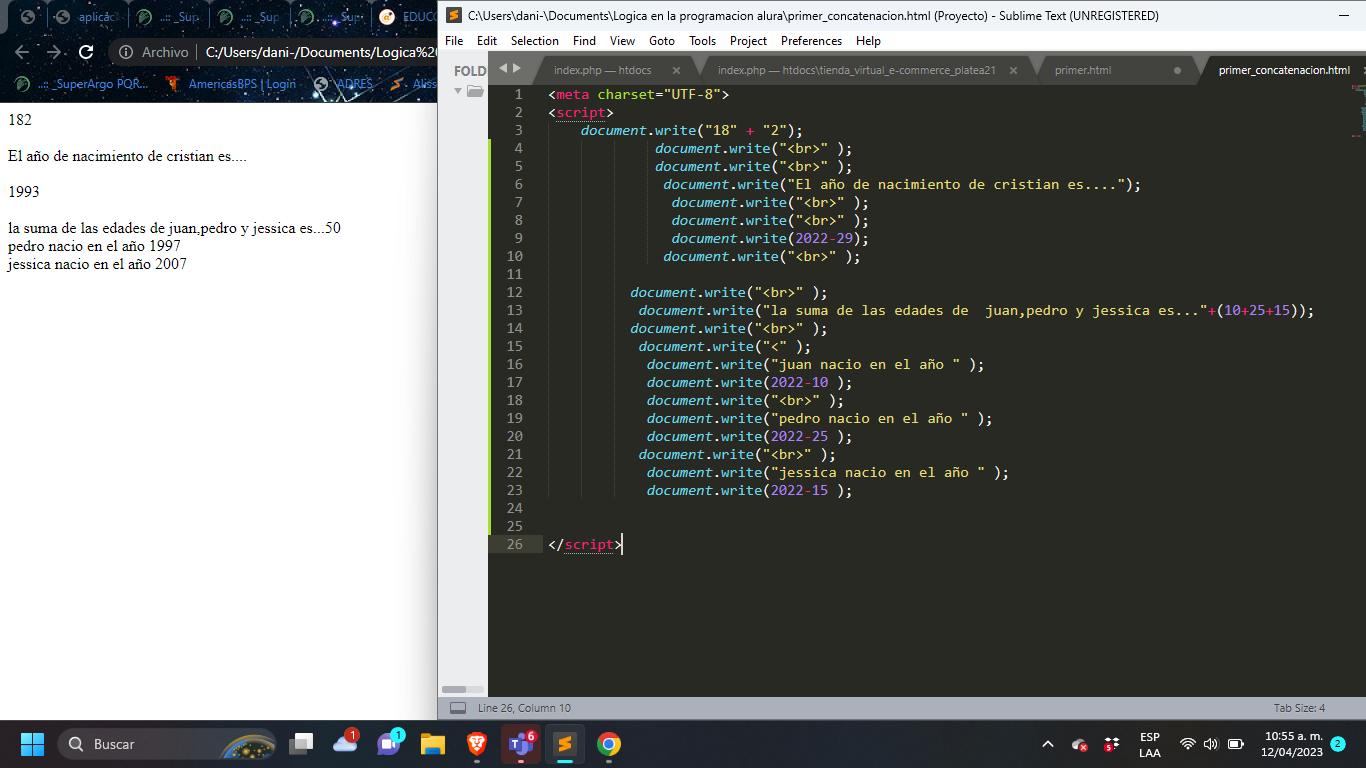Open the Goto menu
Image resolution: width=1366 pixels, height=768 pixels.
tap(662, 41)
